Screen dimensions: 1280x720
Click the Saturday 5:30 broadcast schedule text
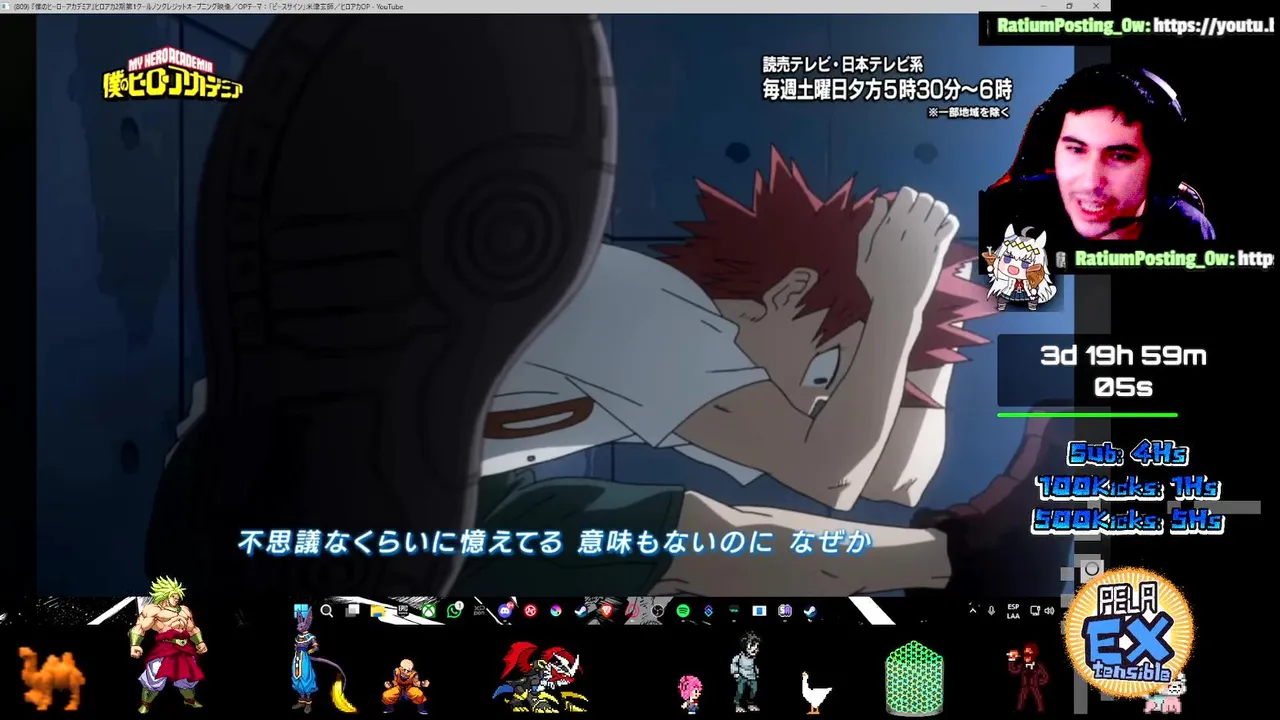pyautogui.click(x=887, y=89)
